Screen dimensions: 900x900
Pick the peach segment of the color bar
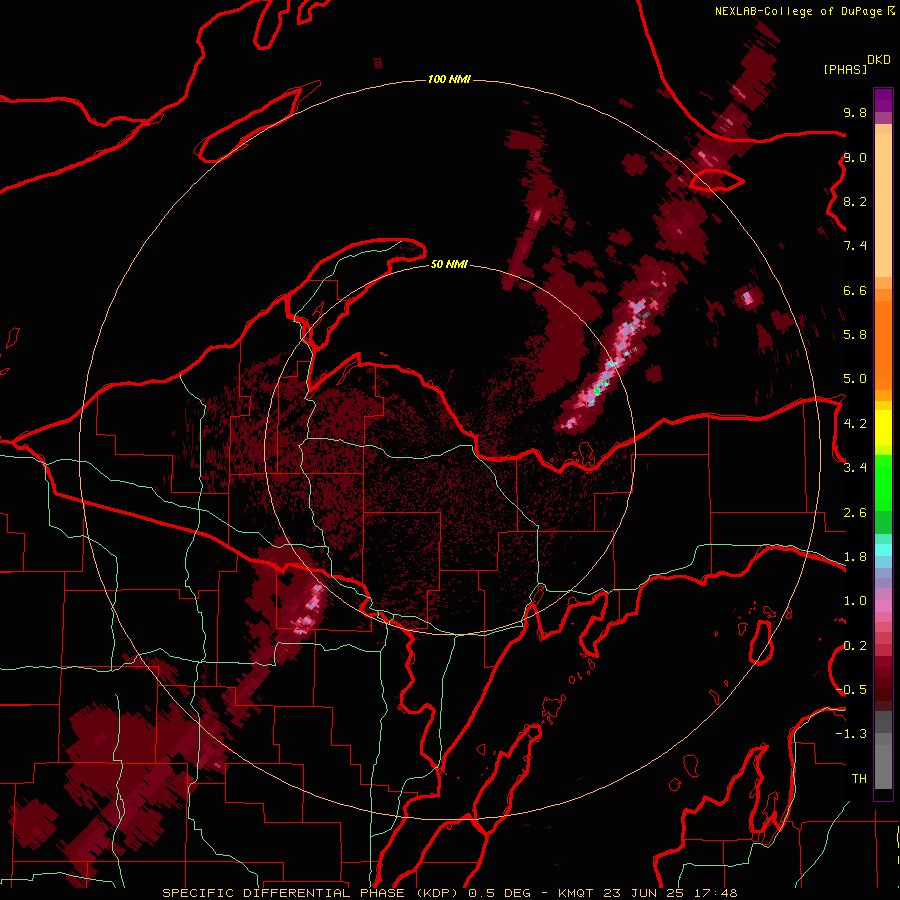pyautogui.click(x=883, y=207)
